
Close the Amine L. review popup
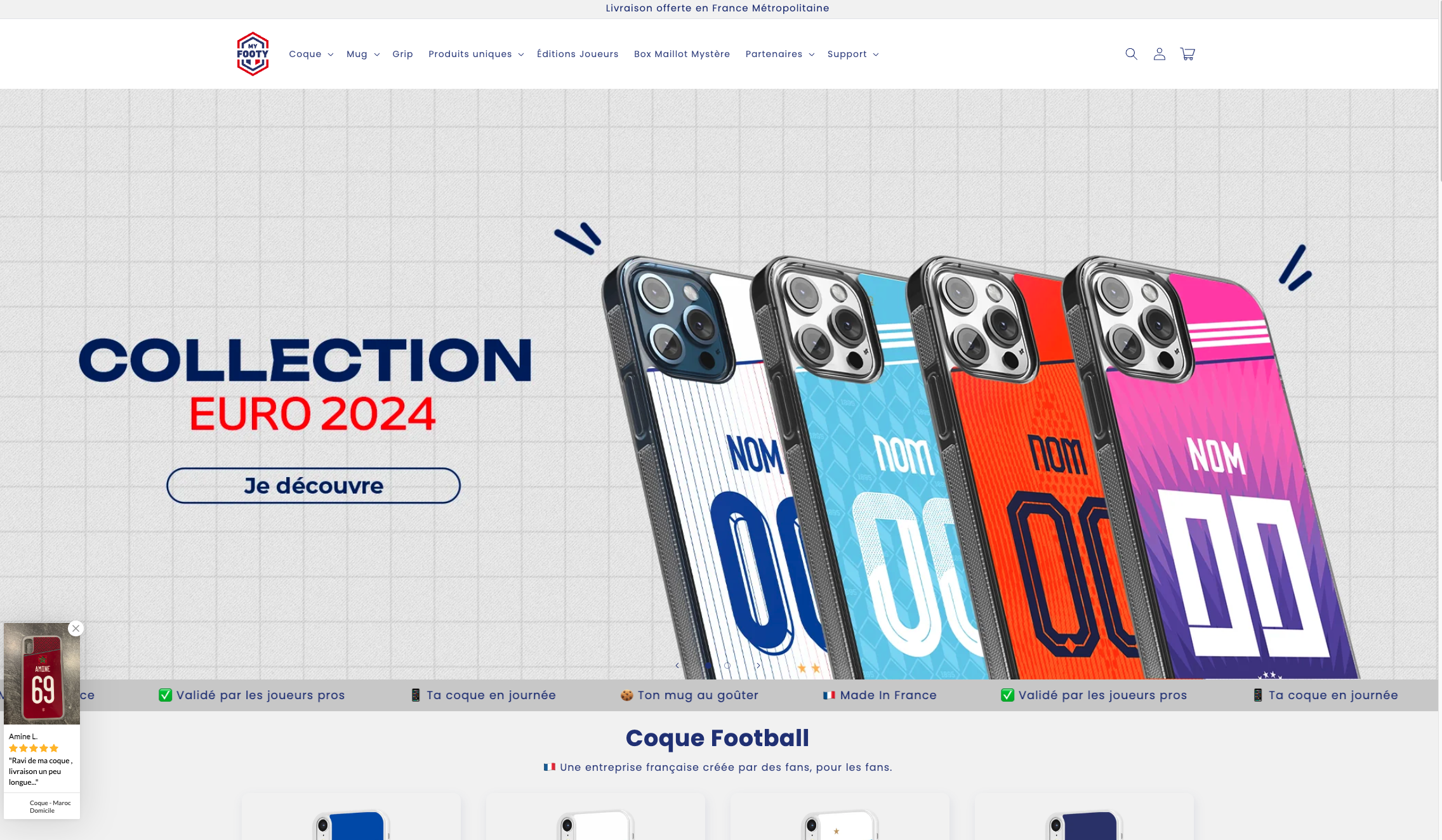76,629
